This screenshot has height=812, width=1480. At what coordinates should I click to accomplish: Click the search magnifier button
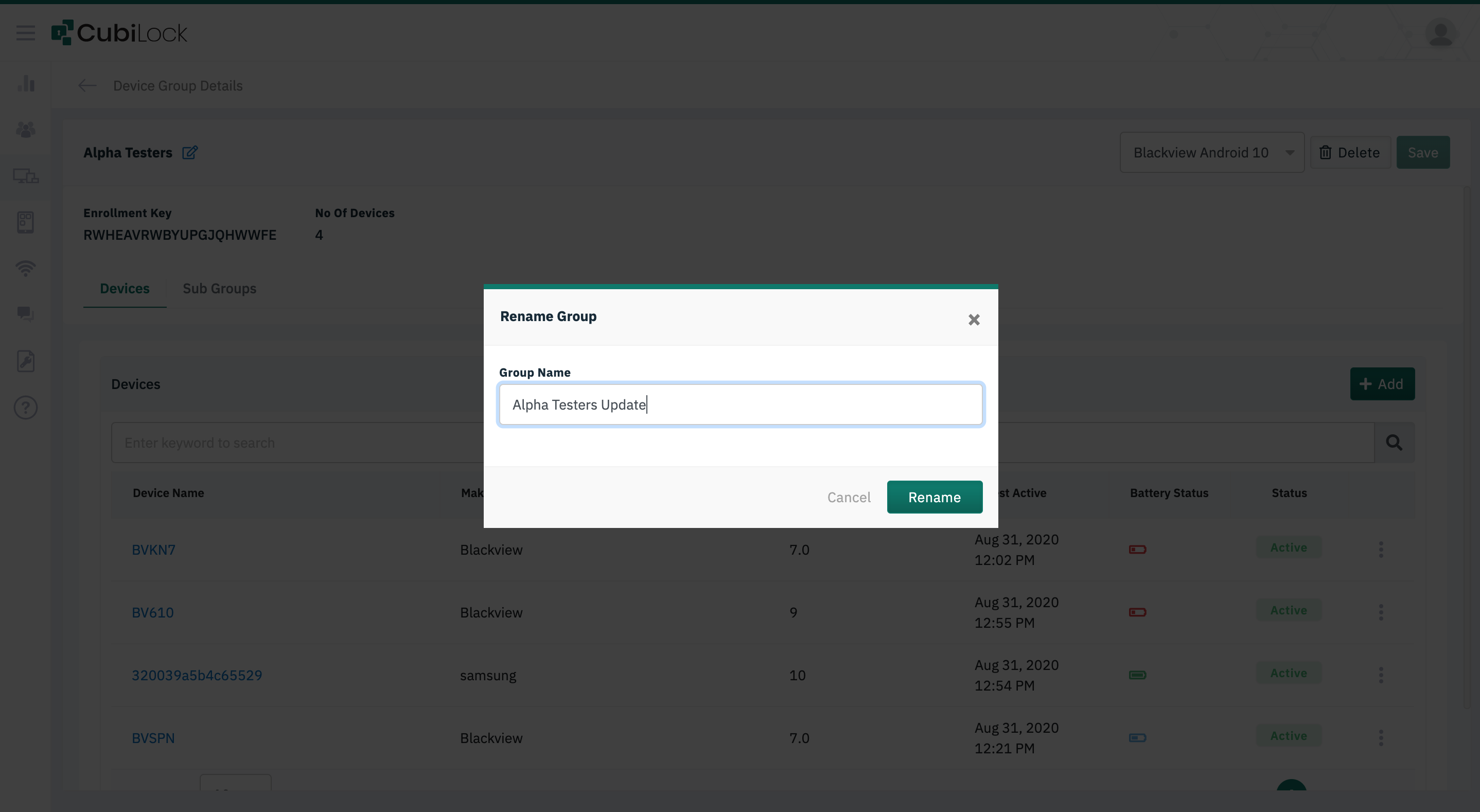[1394, 443]
